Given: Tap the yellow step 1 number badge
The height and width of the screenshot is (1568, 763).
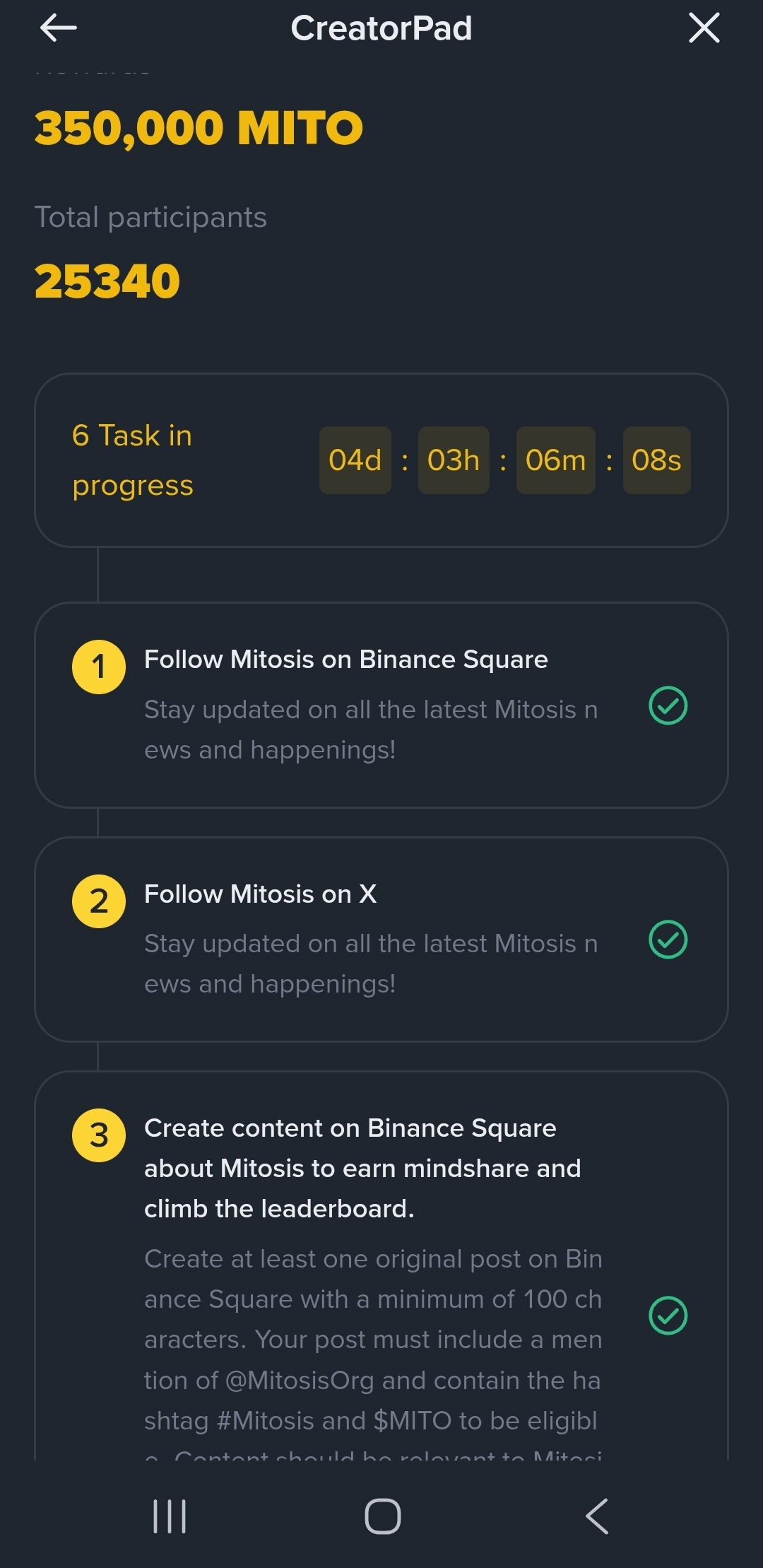Looking at the screenshot, I should [x=99, y=667].
